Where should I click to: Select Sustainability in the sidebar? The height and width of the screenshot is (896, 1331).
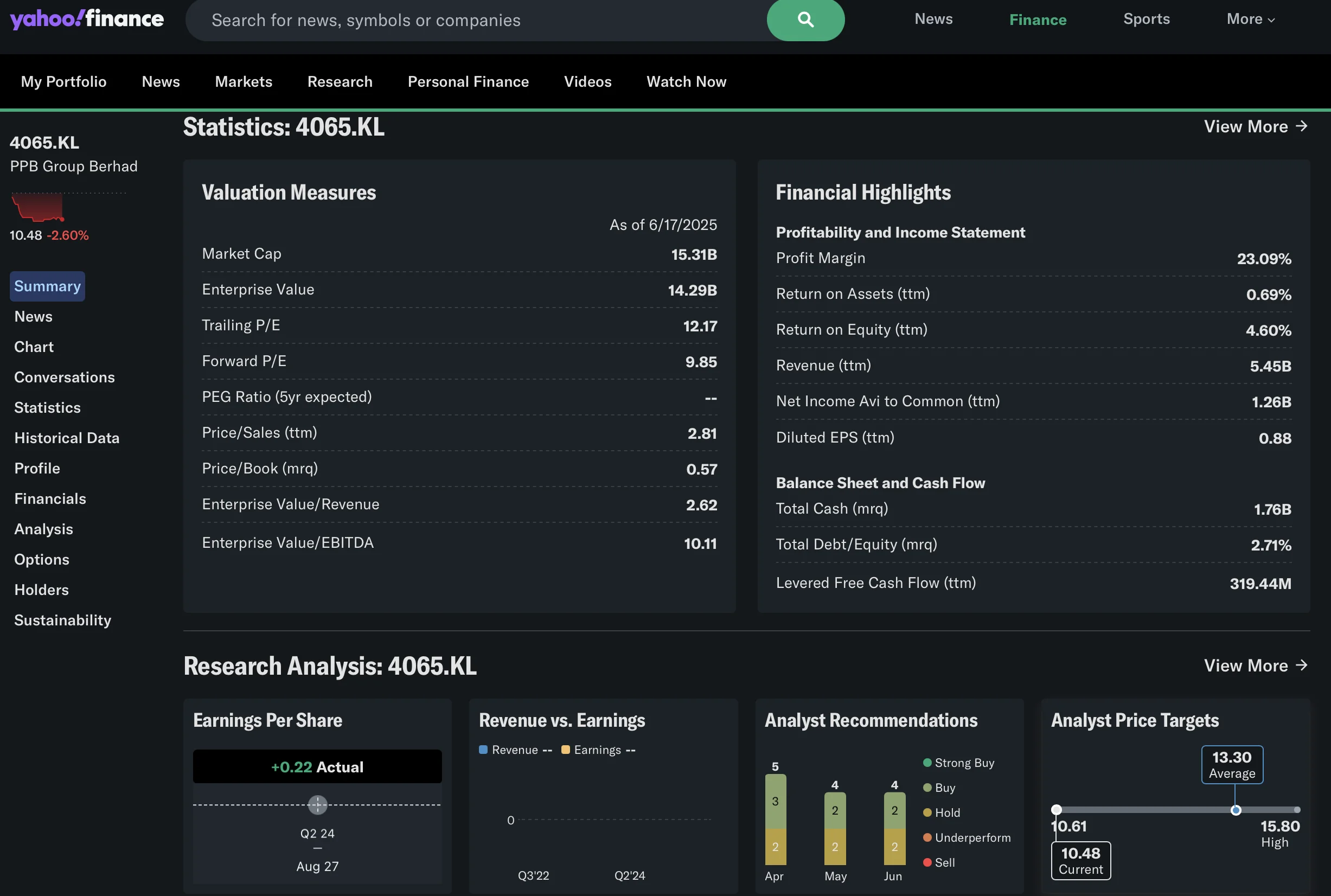(x=63, y=620)
